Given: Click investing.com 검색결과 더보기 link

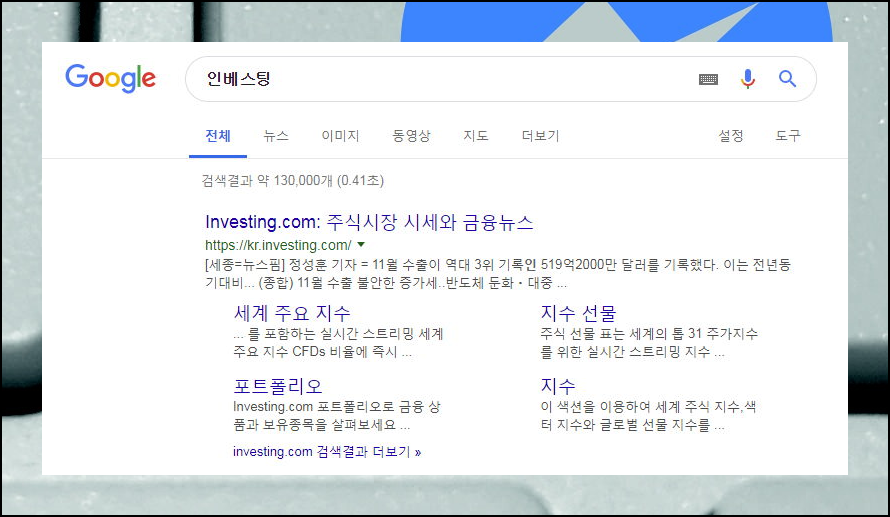Looking at the screenshot, I should coord(327,452).
